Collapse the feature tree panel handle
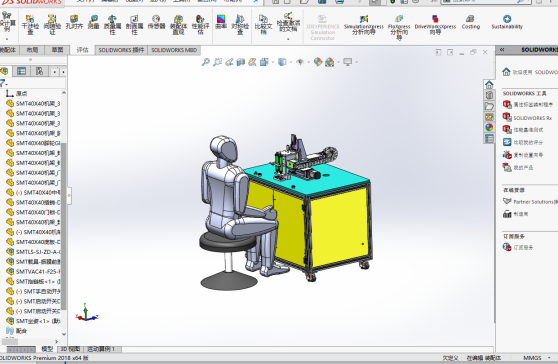558x364 pixels. (69, 195)
